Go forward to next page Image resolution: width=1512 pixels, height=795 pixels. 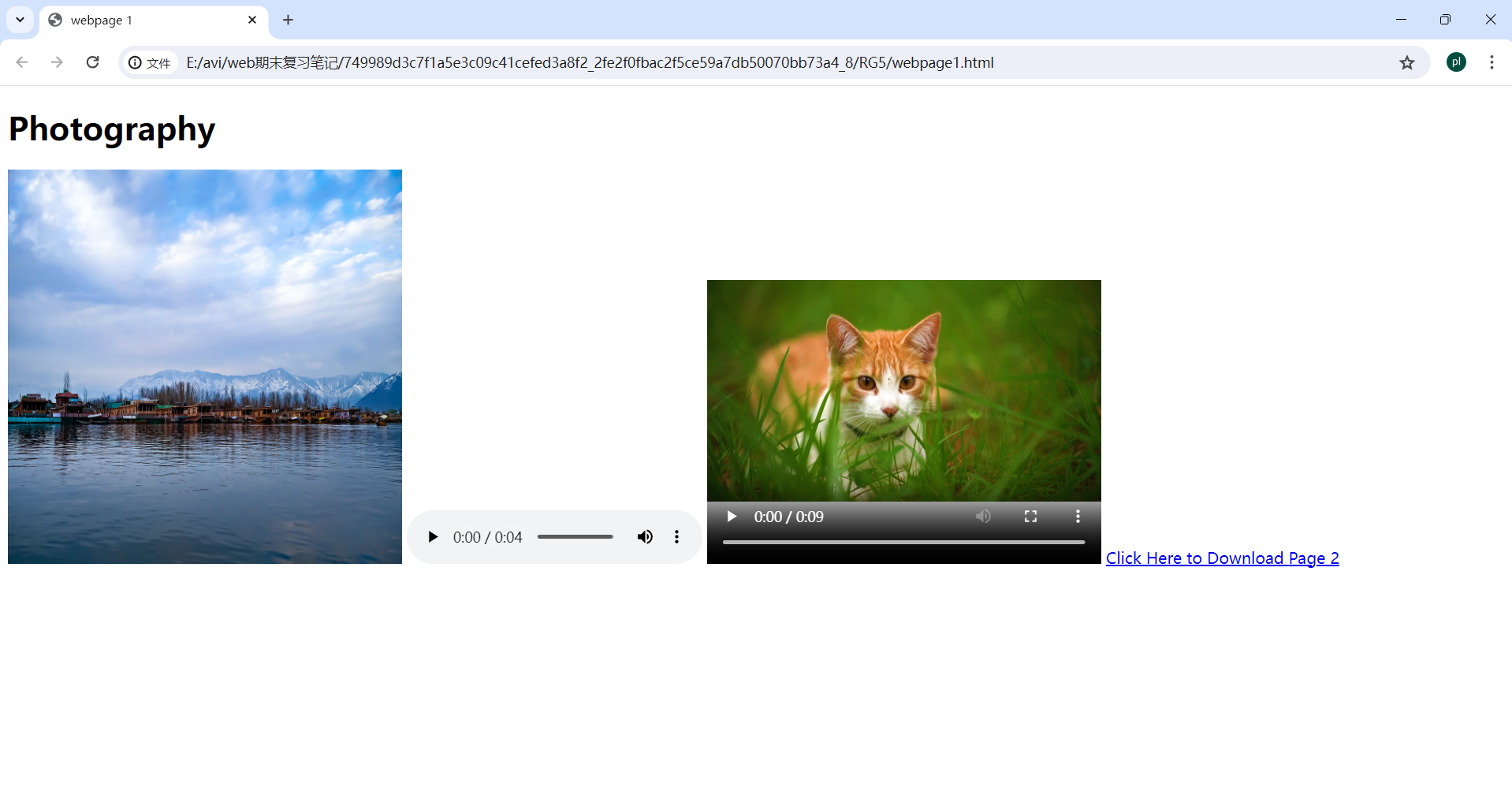pyautogui.click(x=57, y=62)
